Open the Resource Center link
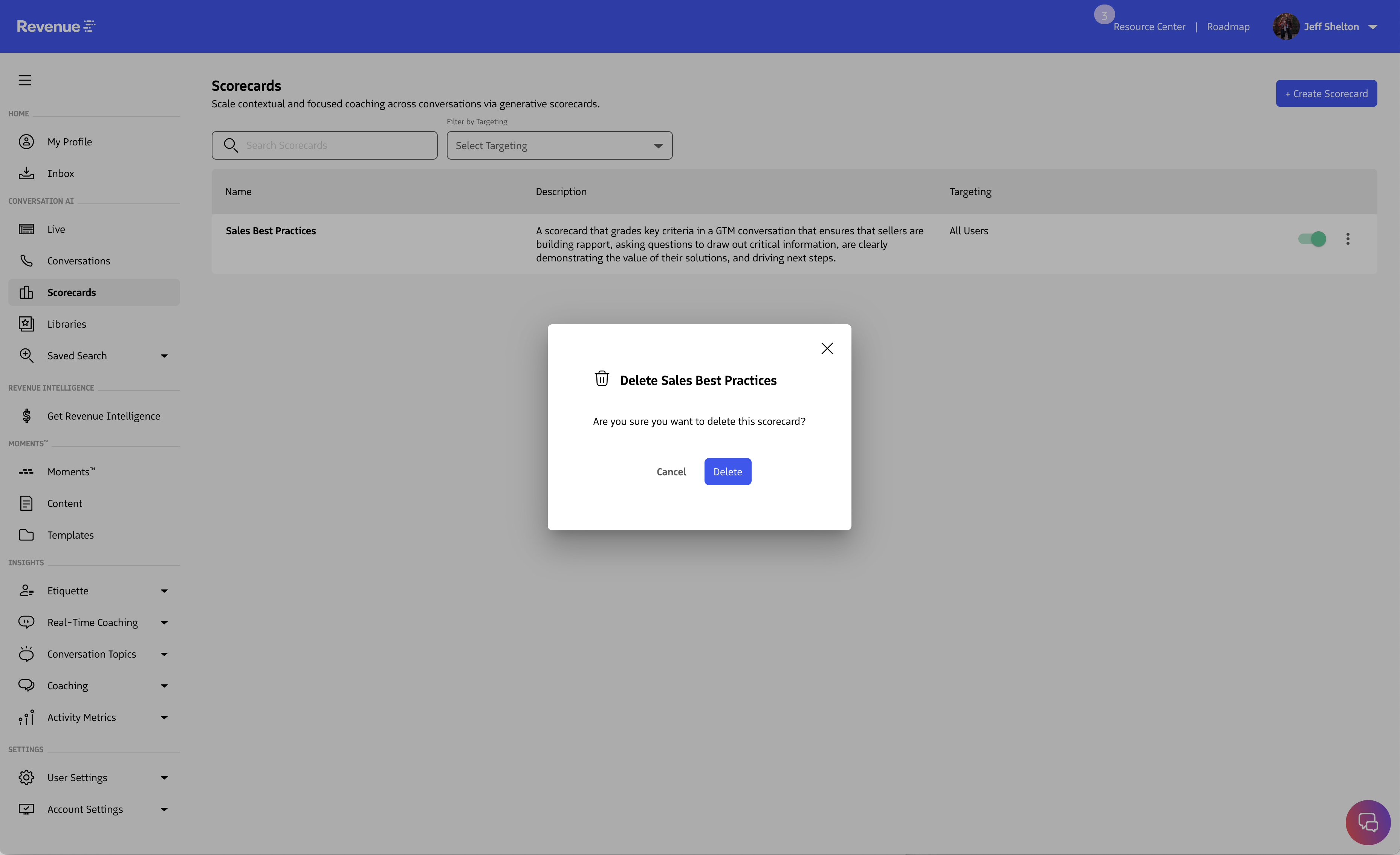The image size is (1400, 855). pos(1149,27)
